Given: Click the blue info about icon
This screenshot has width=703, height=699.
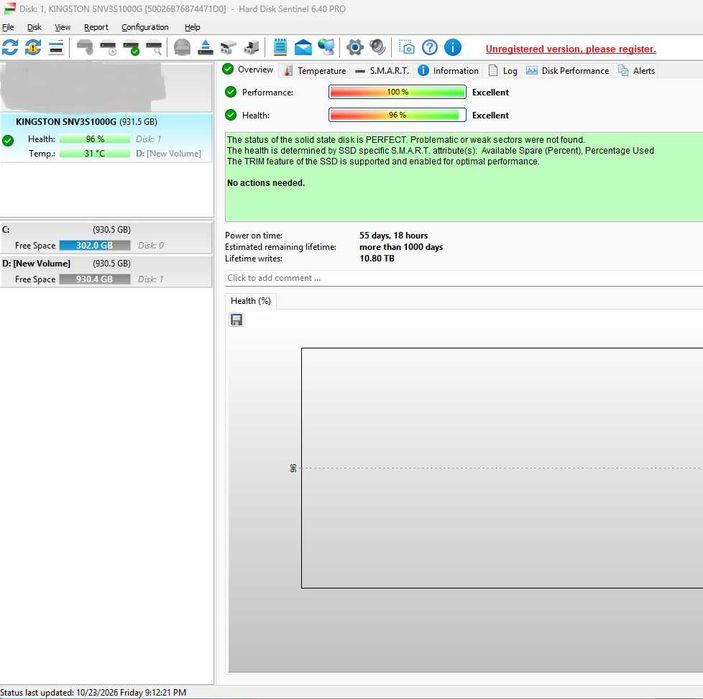Looking at the screenshot, I should 453,48.
